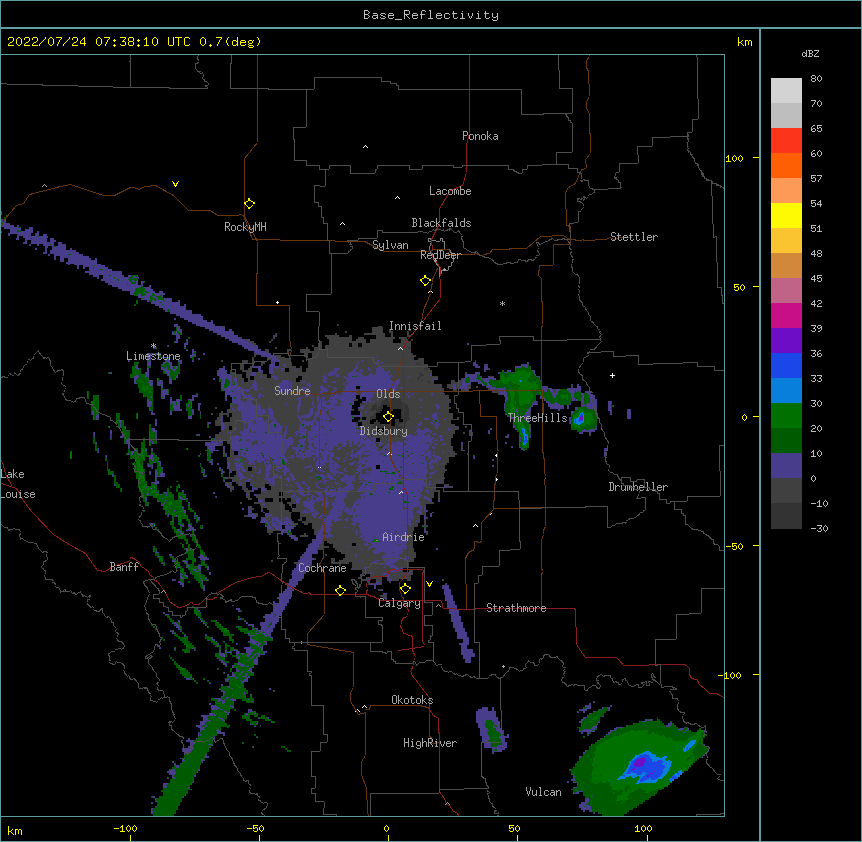Click the Blackfalds city label
Image resolution: width=862 pixels, height=842 pixels.
[x=441, y=223]
